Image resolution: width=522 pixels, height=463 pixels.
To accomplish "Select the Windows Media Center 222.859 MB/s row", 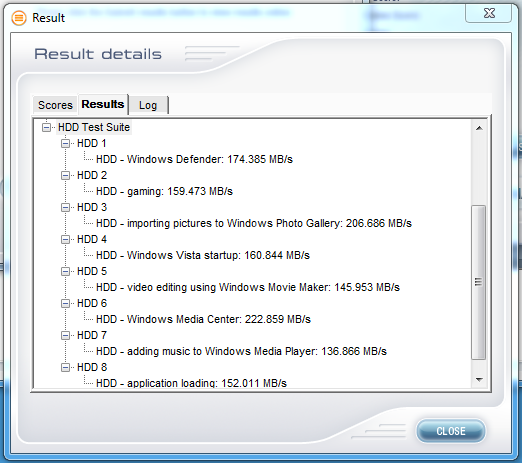I will click(x=203, y=319).
